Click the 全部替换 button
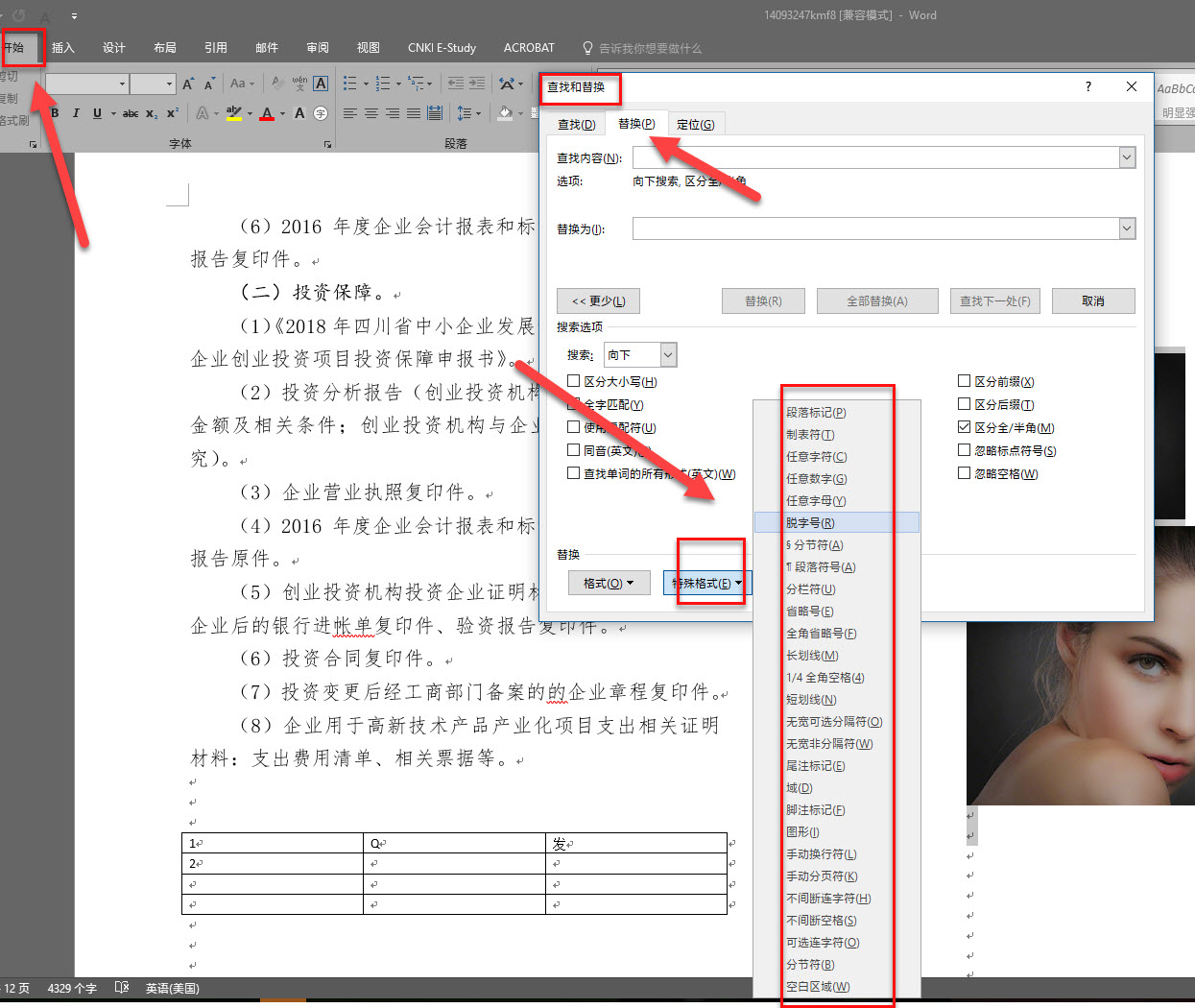Viewport: 1195px width, 1008px height. click(x=876, y=300)
